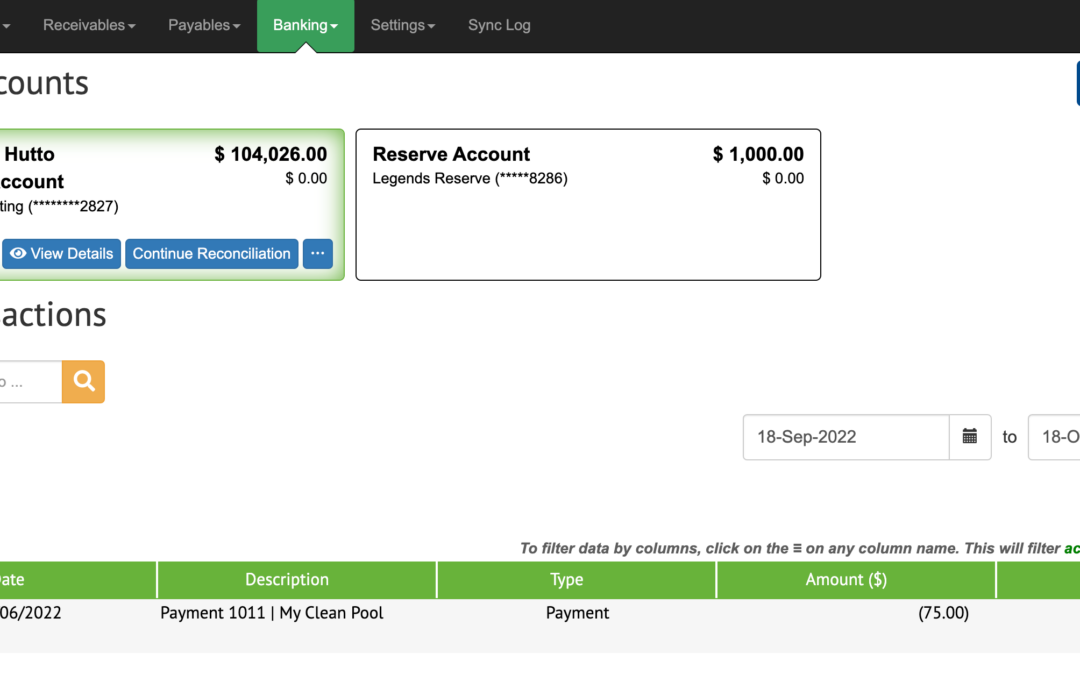Expand the Receivables menu
1080x675 pixels.
pyautogui.click(x=89, y=25)
